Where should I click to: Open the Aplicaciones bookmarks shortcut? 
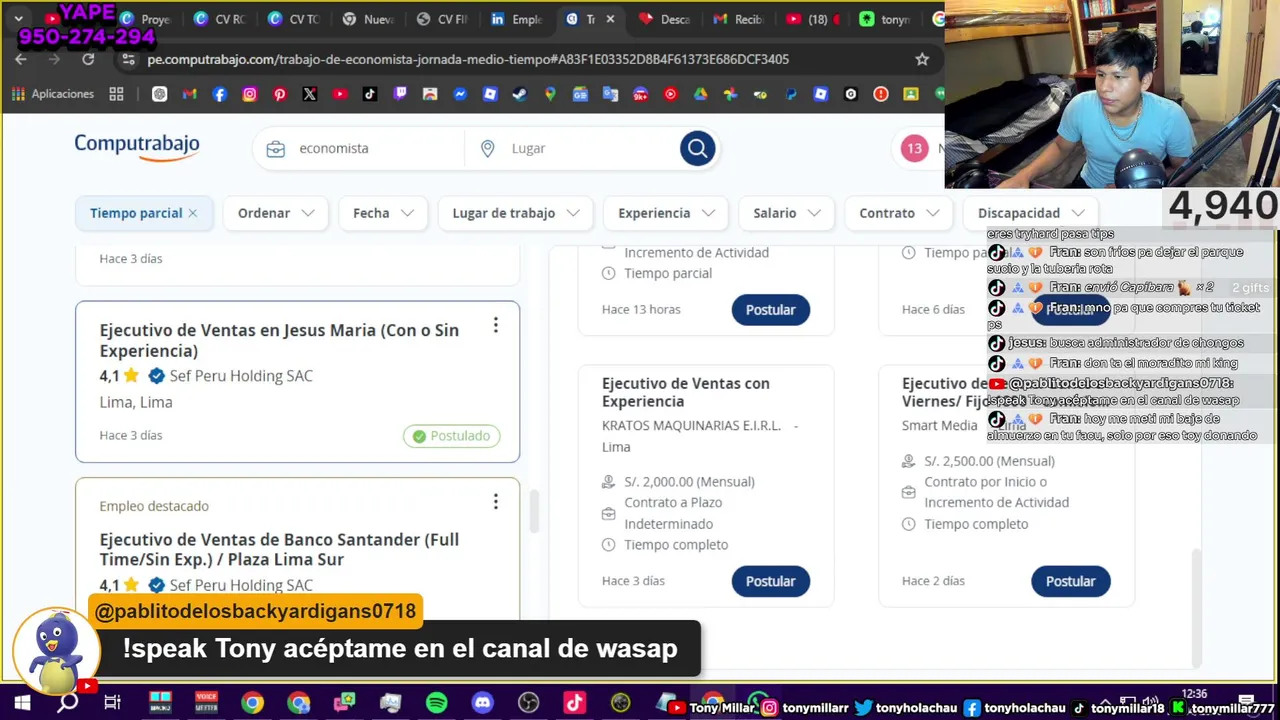pos(52,94)
